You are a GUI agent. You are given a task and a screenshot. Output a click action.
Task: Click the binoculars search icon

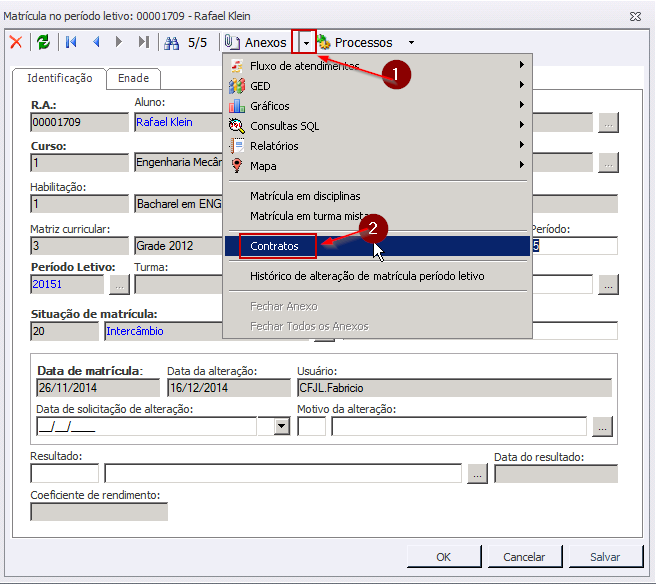pos(171,42)
